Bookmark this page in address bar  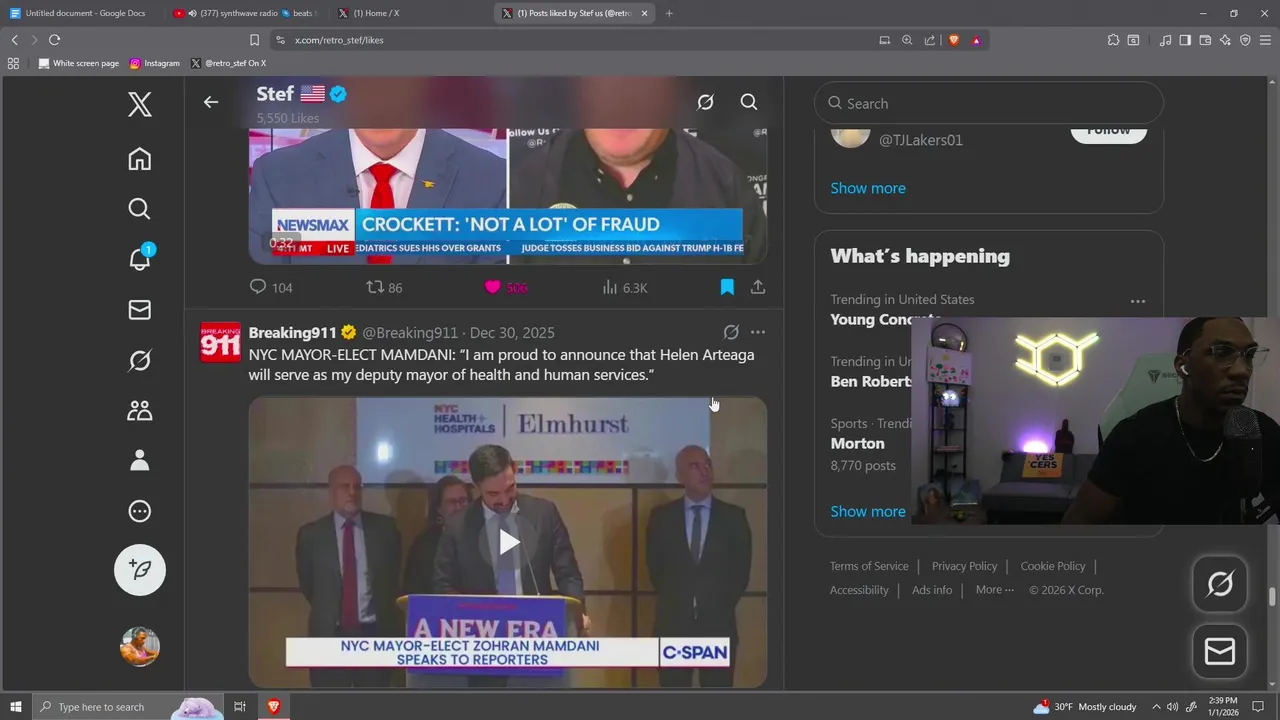click(254, 40)
